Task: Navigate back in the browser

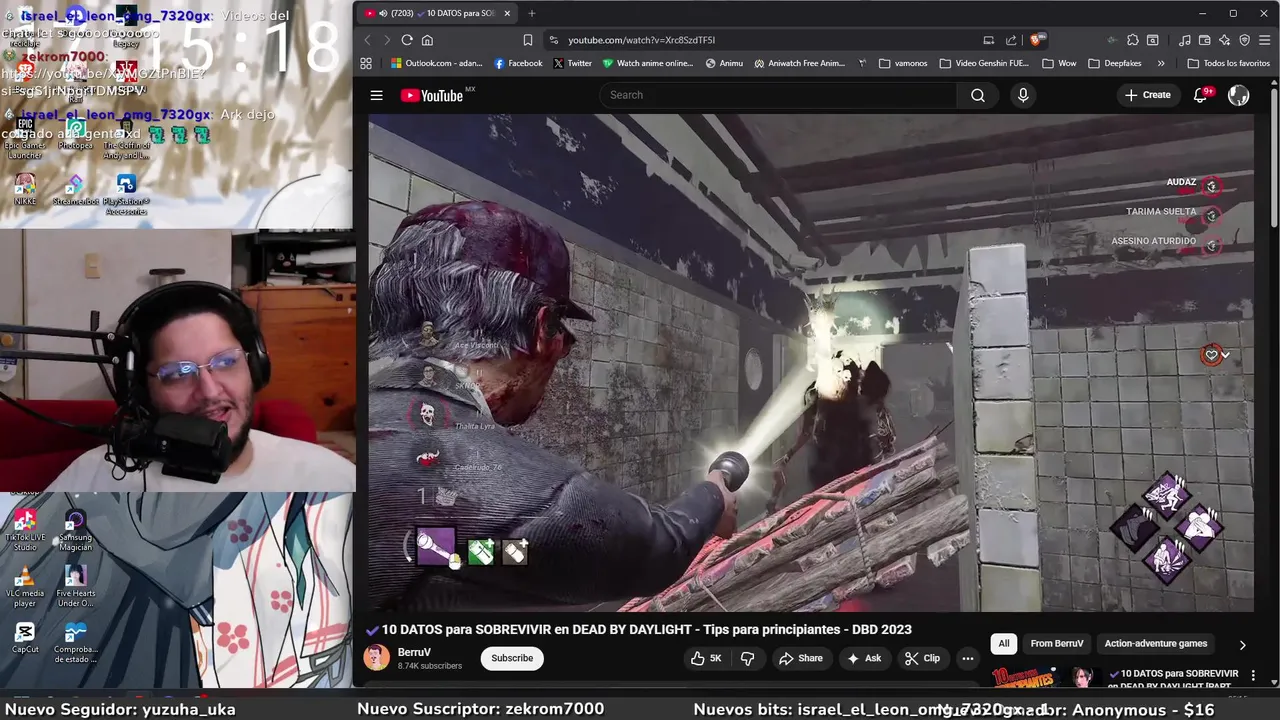Action: [x=367, y=40]
